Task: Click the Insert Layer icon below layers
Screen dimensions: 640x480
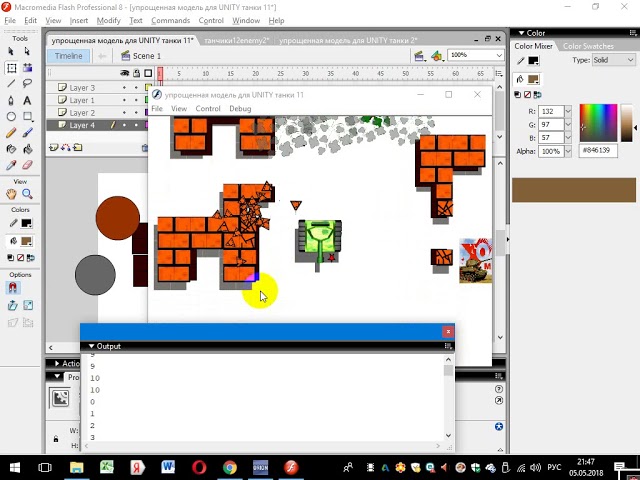Action: coord(53,147)
